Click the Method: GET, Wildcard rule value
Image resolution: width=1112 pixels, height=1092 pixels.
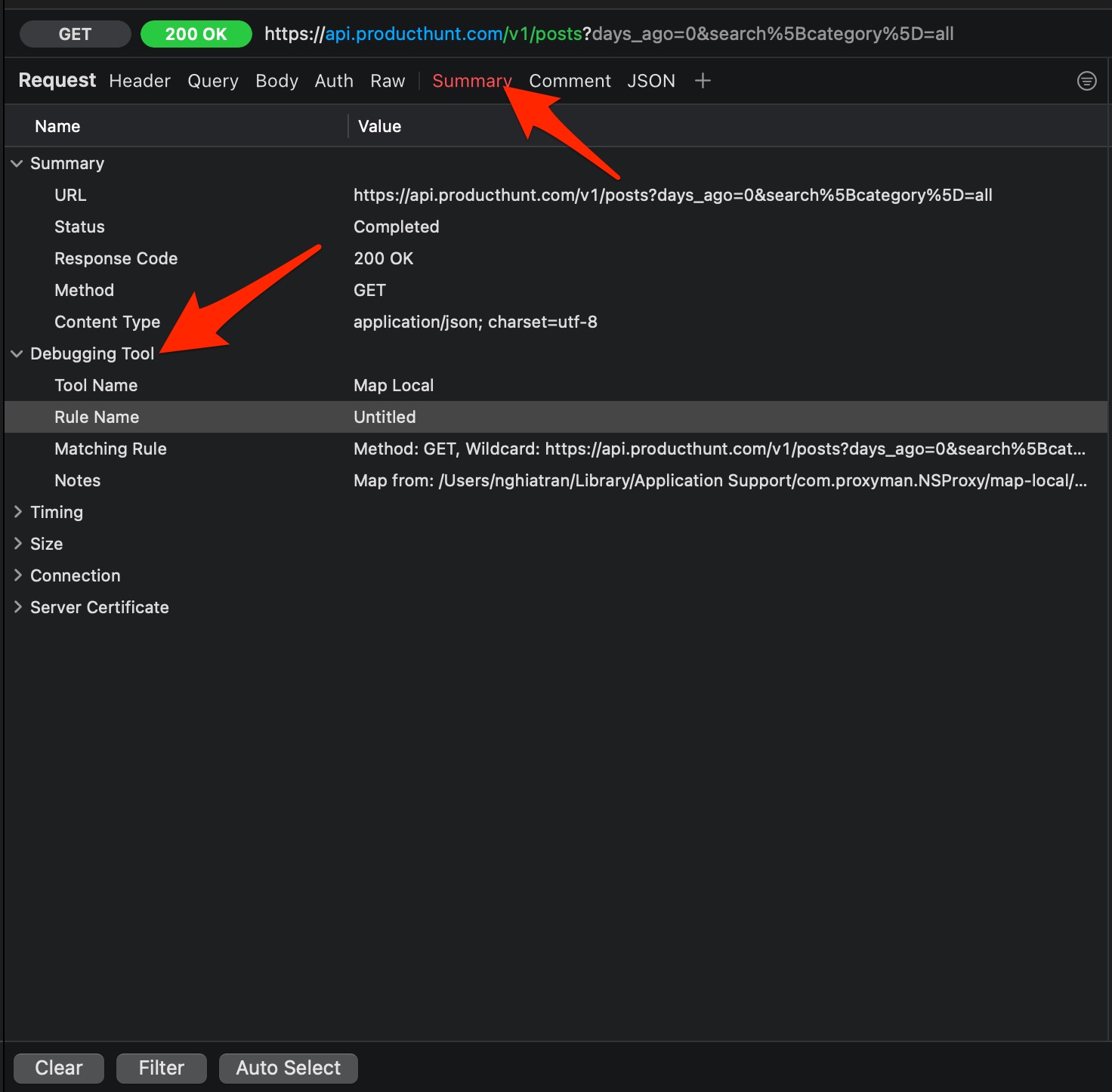pyautogui.click(x=720, y=449)
